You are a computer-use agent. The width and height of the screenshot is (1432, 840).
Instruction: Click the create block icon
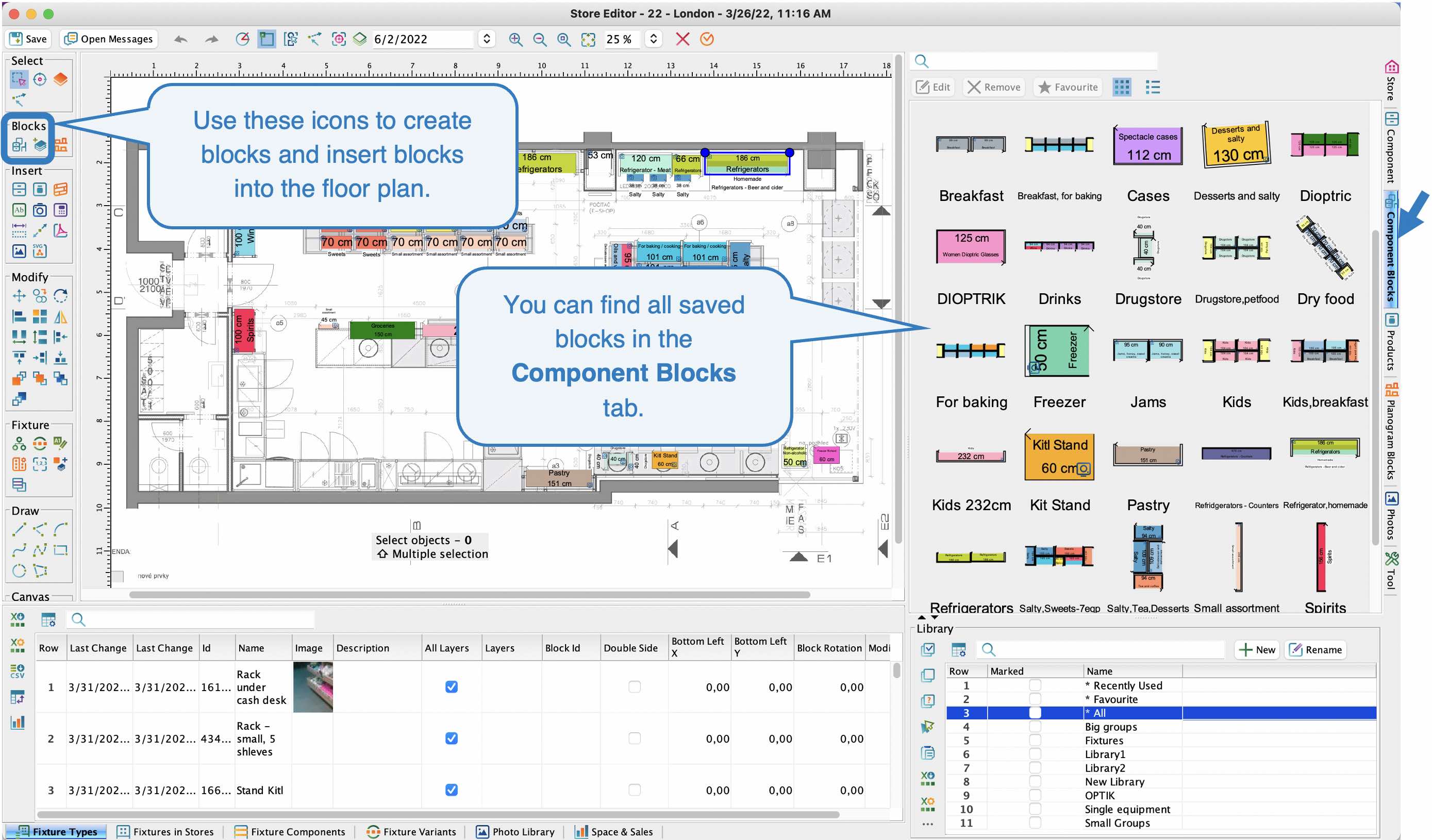coord(19,145)
